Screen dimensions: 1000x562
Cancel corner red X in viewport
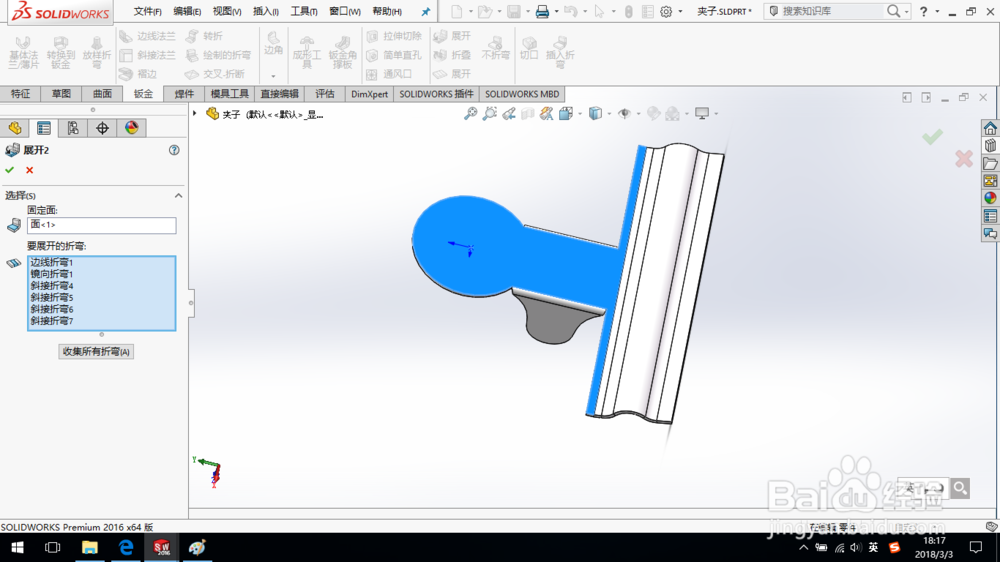pos(964,159)
